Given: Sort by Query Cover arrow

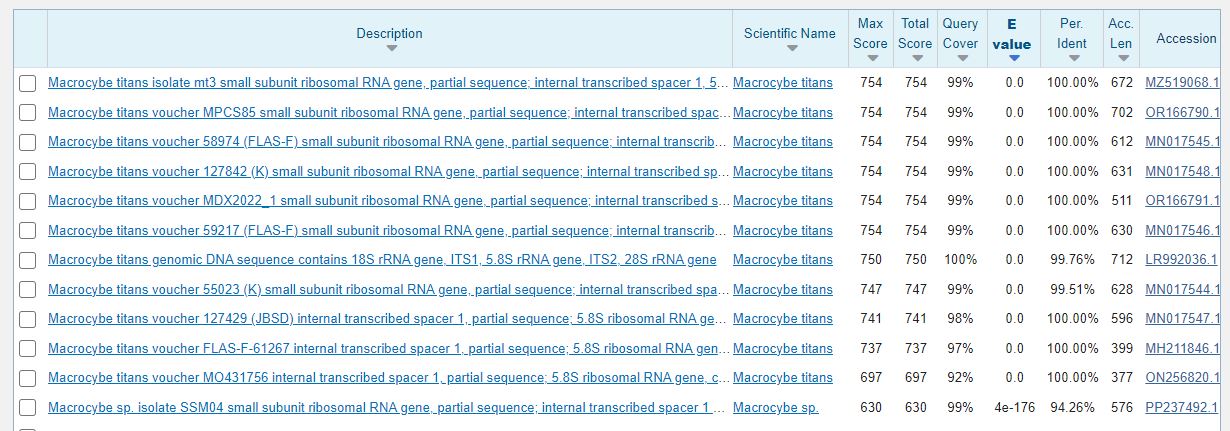Looking at the screenshot, I should click(x=960, y=59).
